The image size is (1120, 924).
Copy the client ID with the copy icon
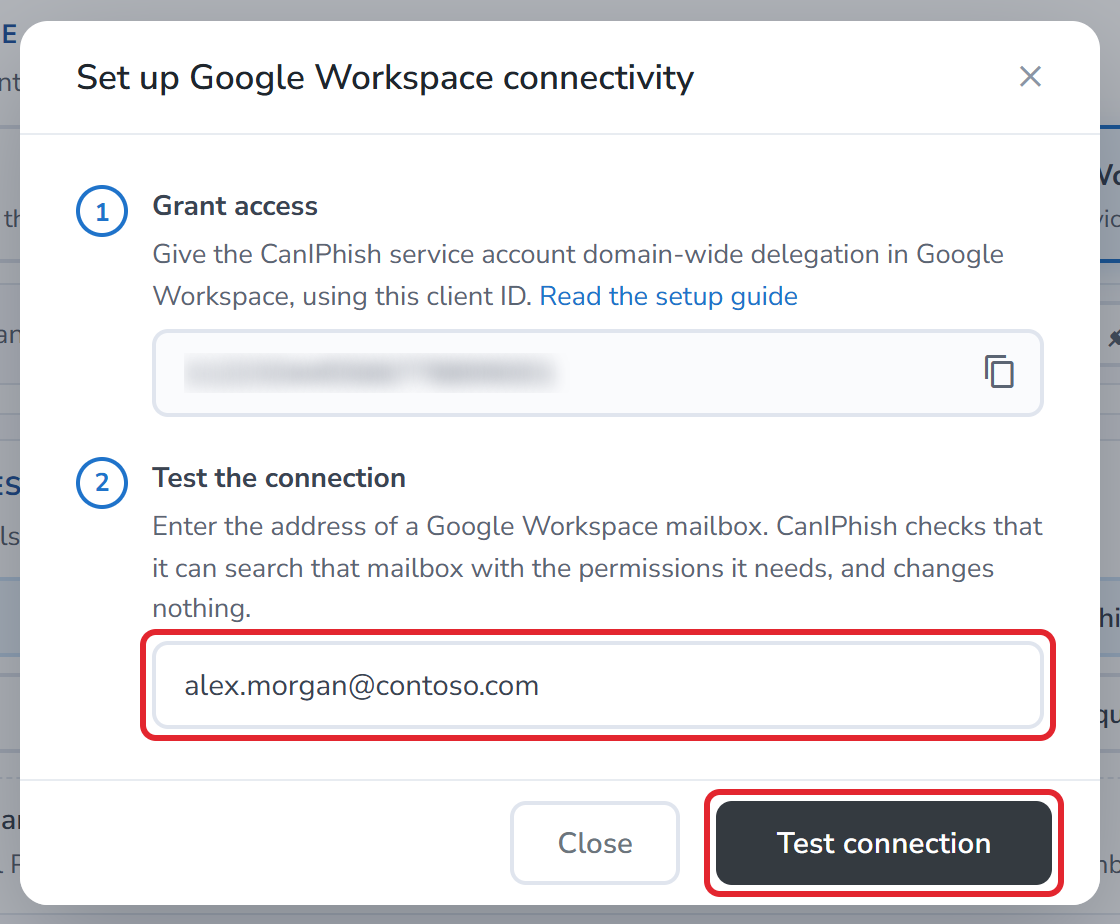pos(999,371)
